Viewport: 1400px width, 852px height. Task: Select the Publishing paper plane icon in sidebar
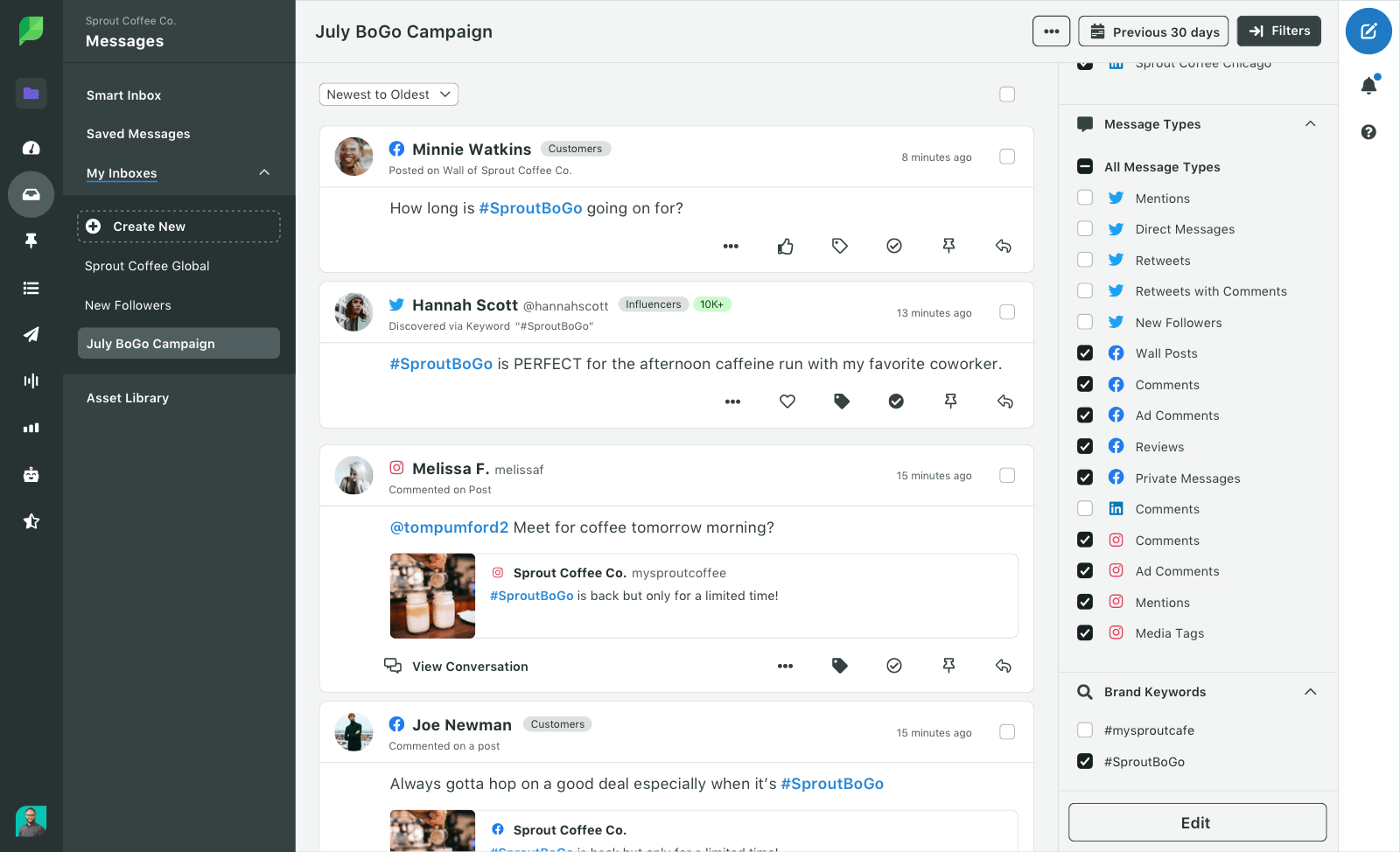(31, 333)
